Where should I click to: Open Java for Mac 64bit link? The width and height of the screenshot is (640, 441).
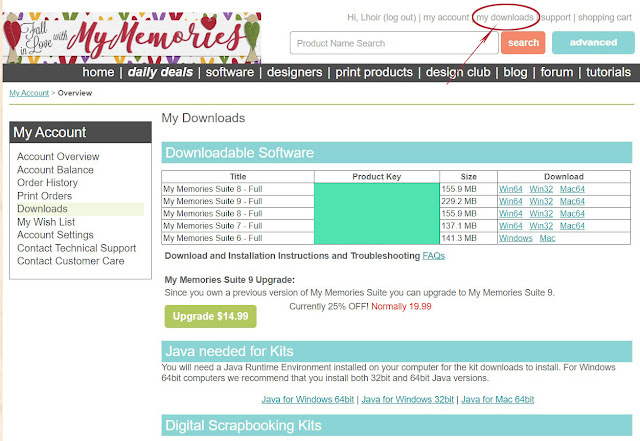pyautogui.click(x=498, y=399)
